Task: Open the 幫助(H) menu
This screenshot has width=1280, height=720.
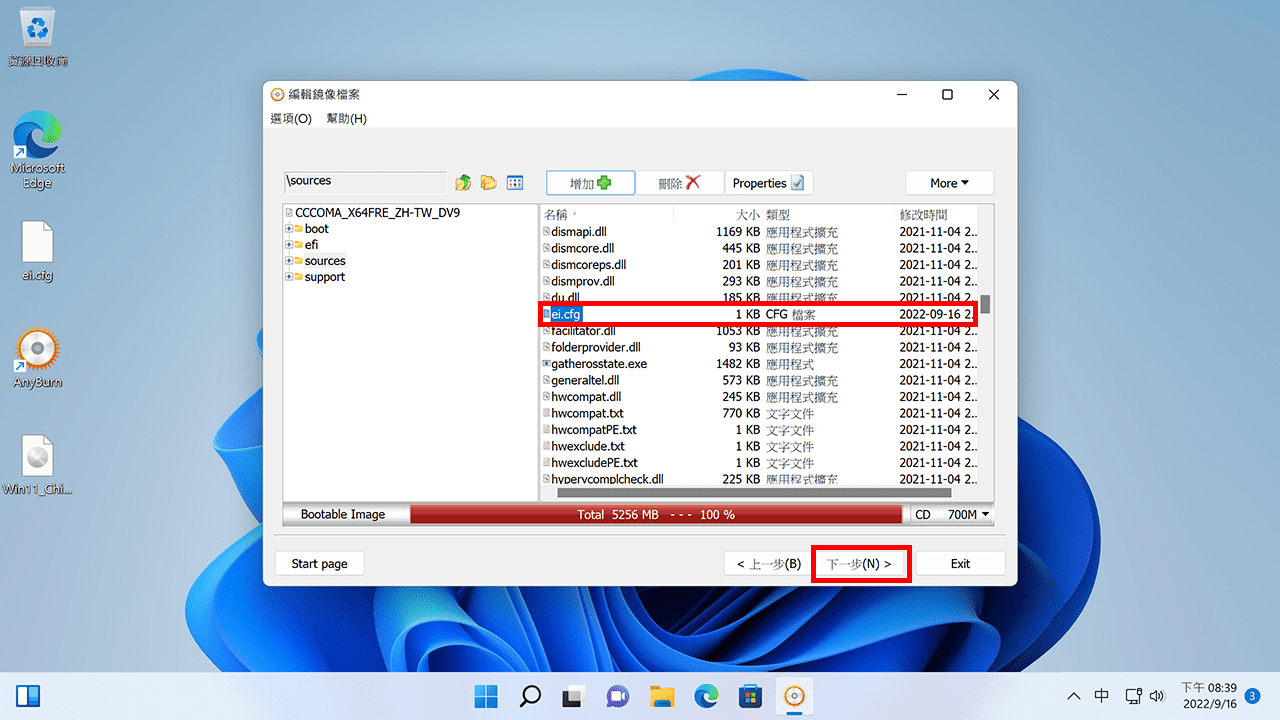Action: (347, 118)
